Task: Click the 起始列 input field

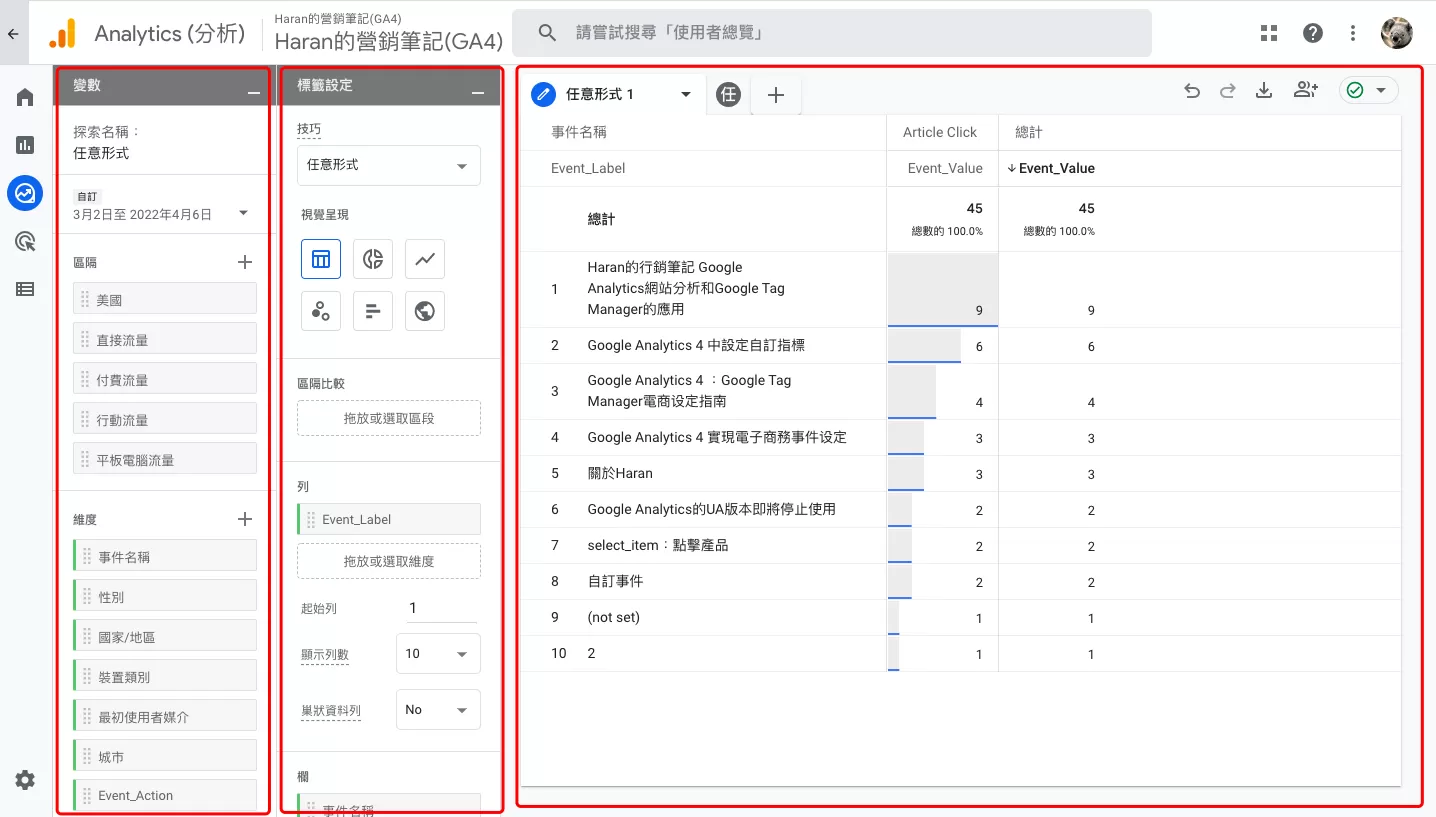Action: [x=442, y=608]
